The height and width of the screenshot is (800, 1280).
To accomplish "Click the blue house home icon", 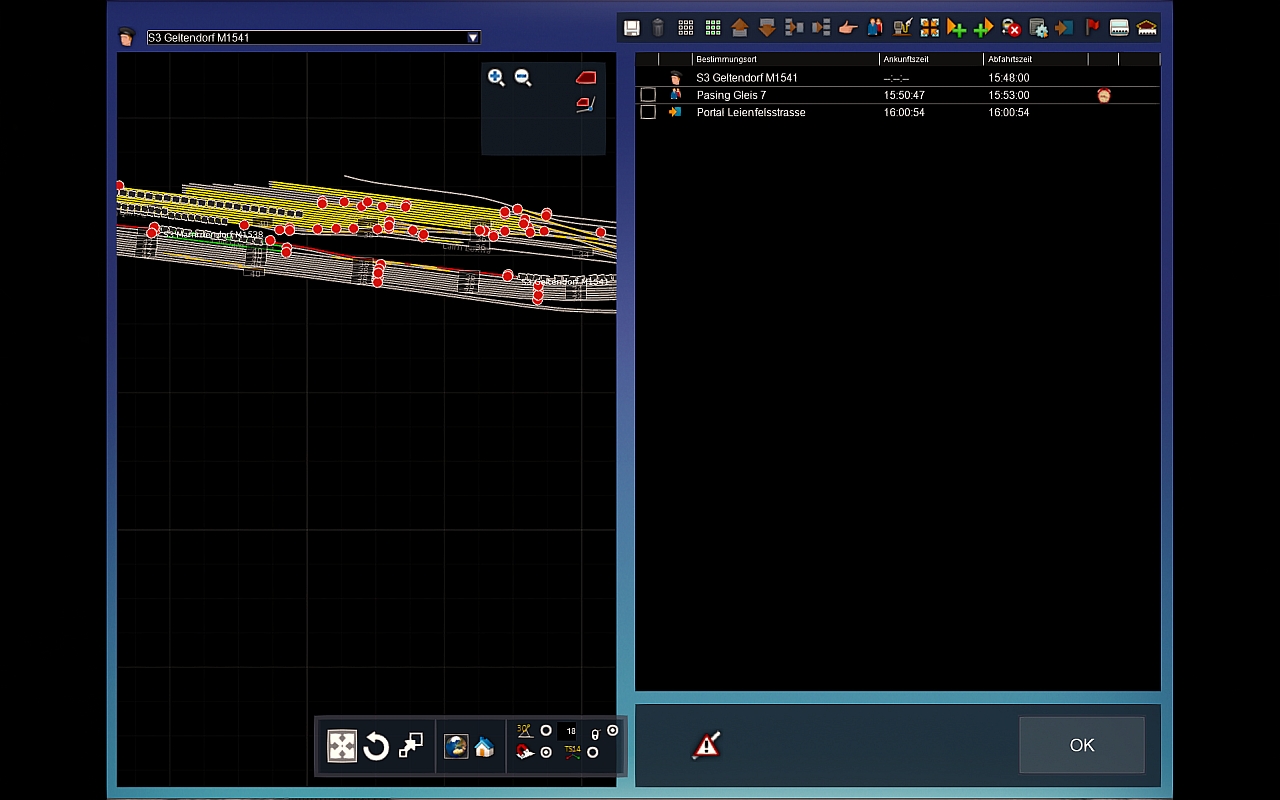I will point(484,747).
